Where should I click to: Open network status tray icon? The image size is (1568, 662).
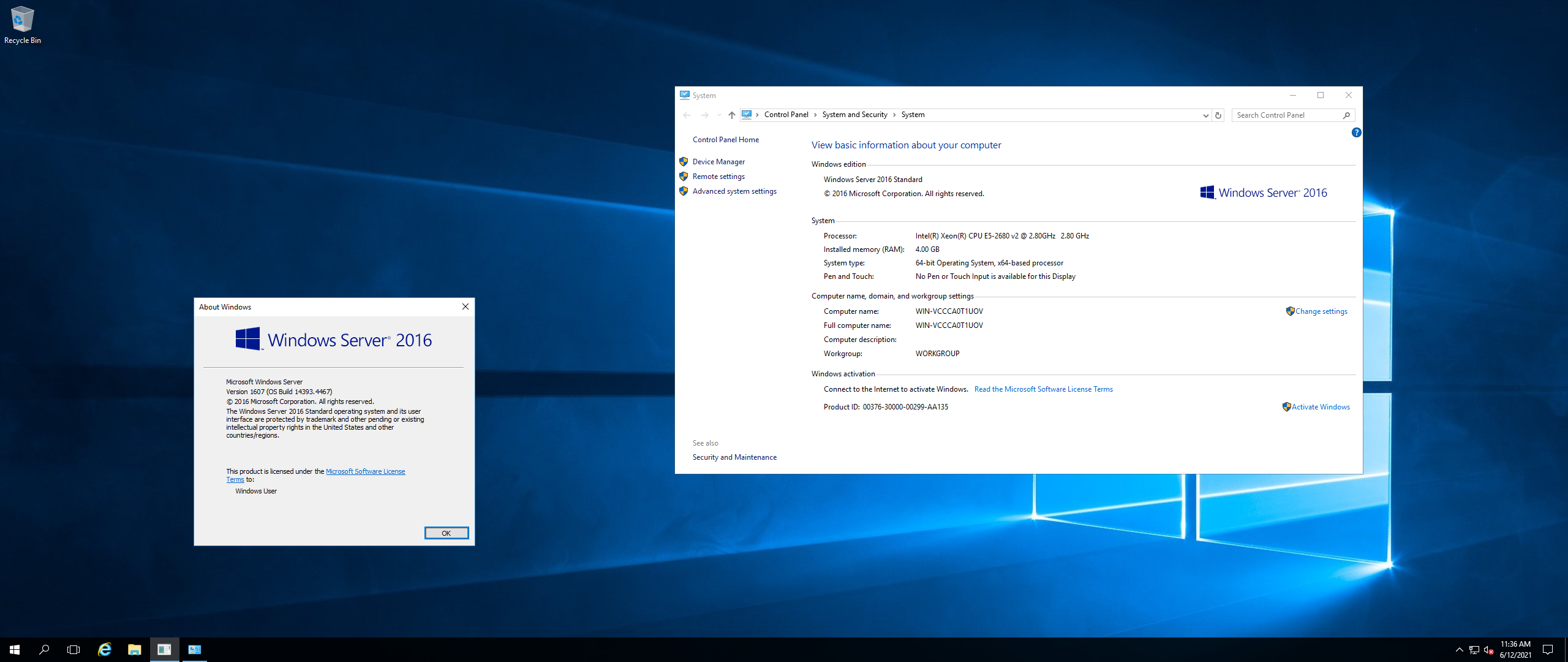tap(1474, 650)
